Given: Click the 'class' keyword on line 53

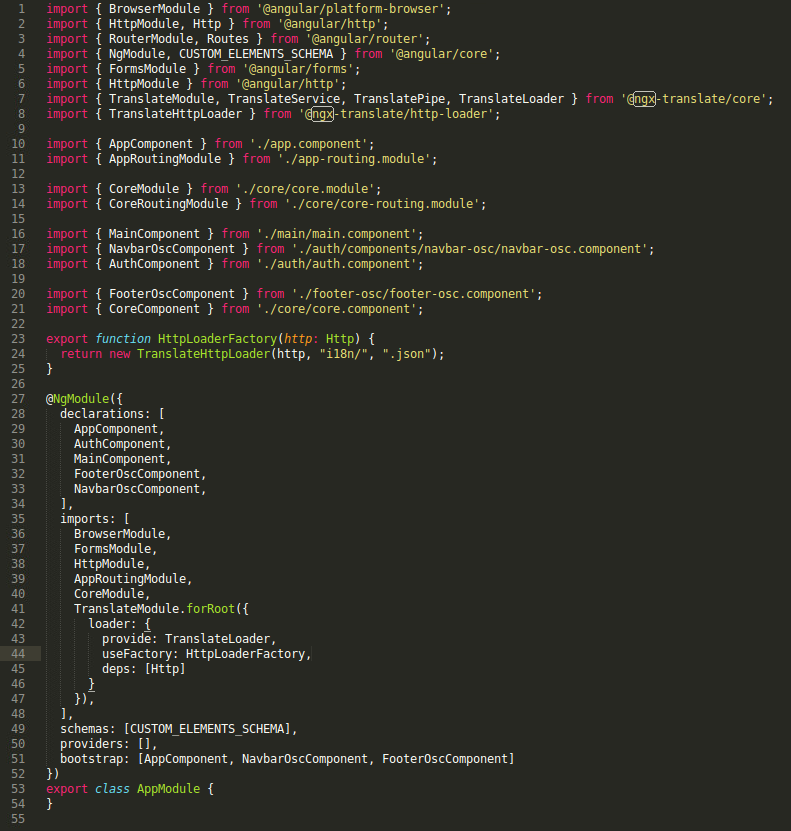Looking at the screenshot, I should coord(112,789).
